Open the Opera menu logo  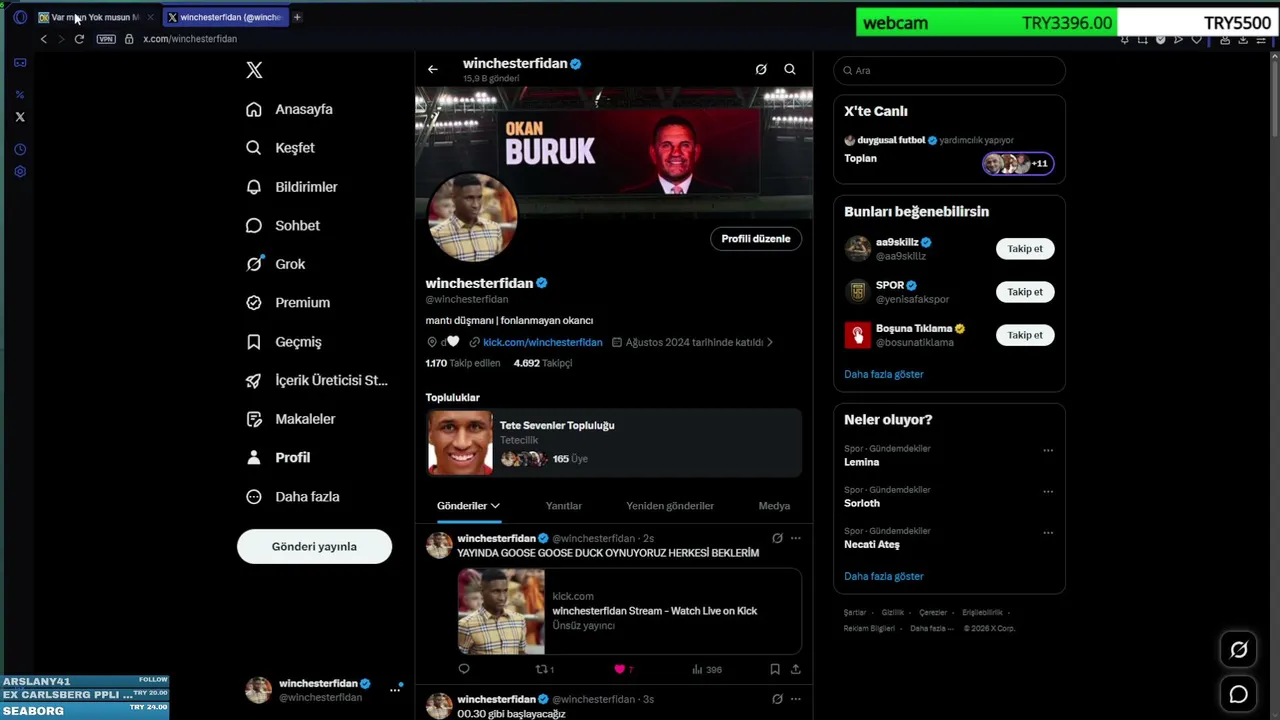(20, 17)
